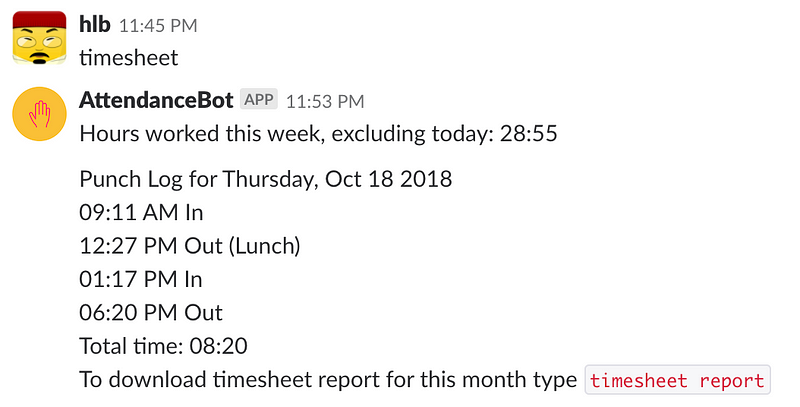Click the Total time: 08:20 line
800x407 pixels.
(163, 346)
